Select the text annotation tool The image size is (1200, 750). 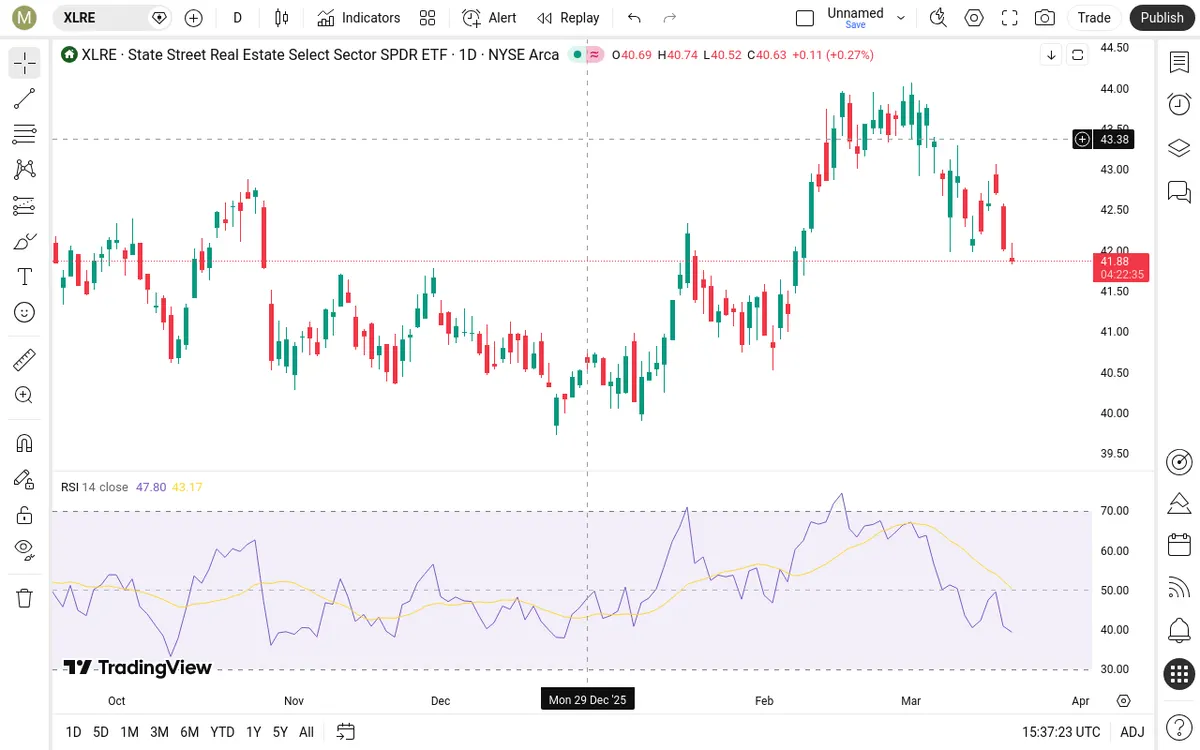click(x=25, y=277)
